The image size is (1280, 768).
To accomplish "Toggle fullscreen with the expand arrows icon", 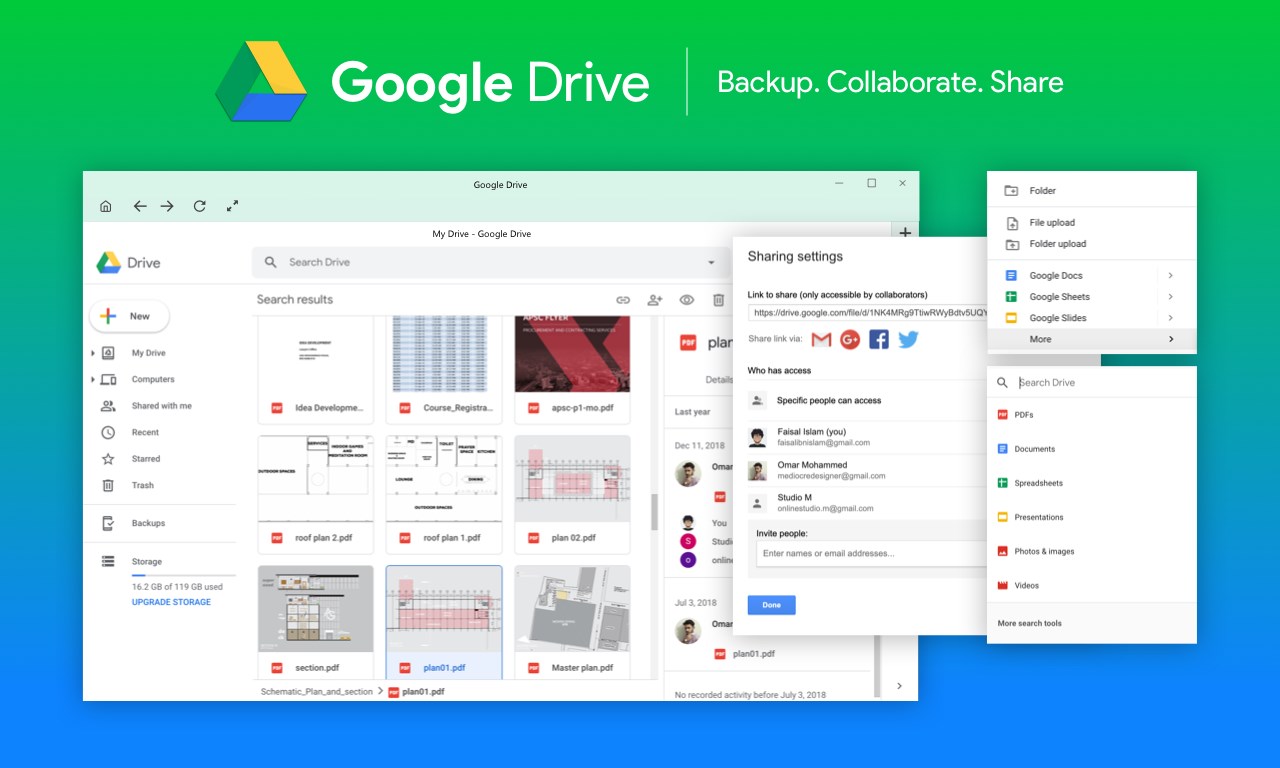I will (232, 206).
